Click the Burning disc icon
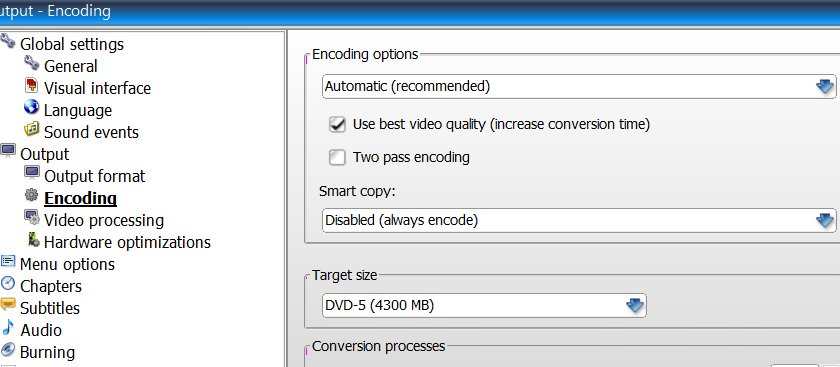The image size is (840, 367). click(8, 350)
